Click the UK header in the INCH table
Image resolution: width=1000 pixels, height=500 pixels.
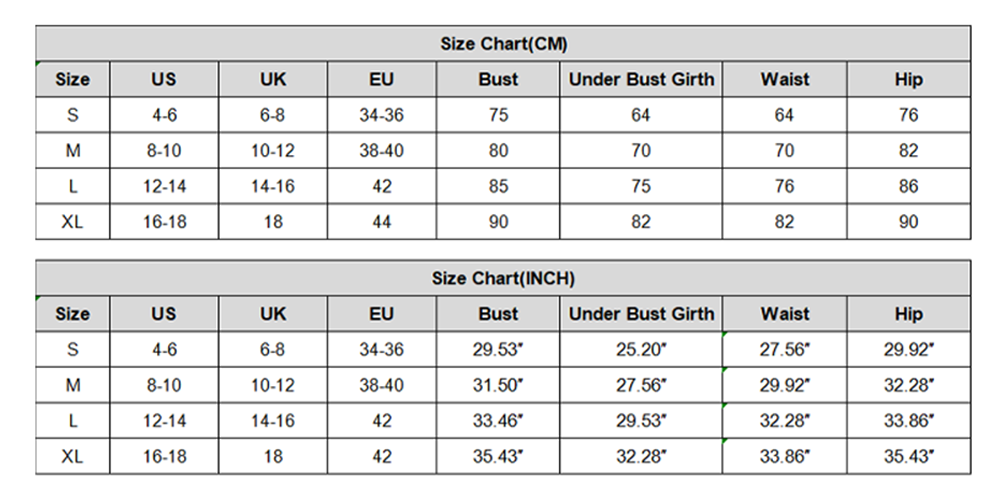click(273, 314)
